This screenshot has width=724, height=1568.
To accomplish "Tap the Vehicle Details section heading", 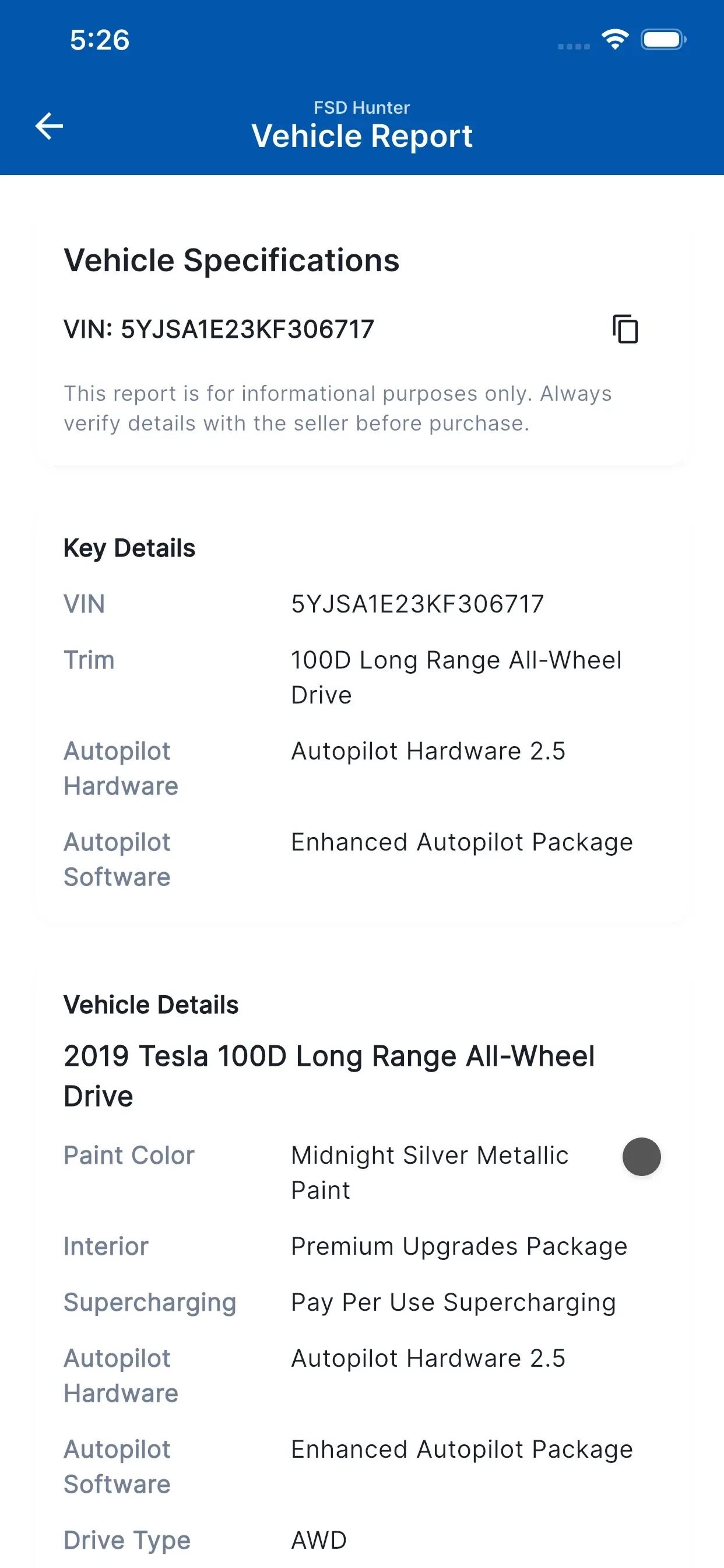I will tap(151, 1005).
